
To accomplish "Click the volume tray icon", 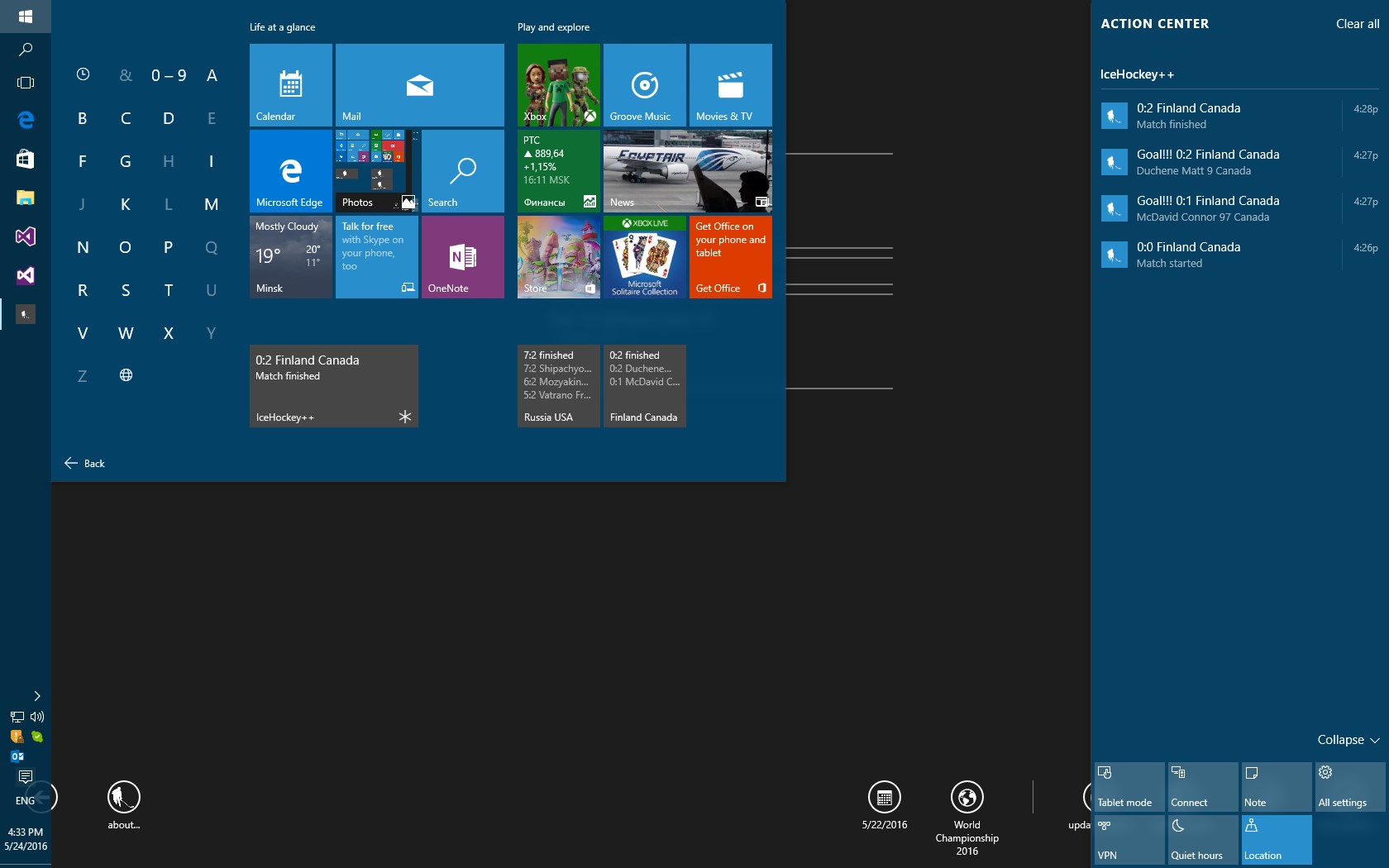I will pos(37,717).
